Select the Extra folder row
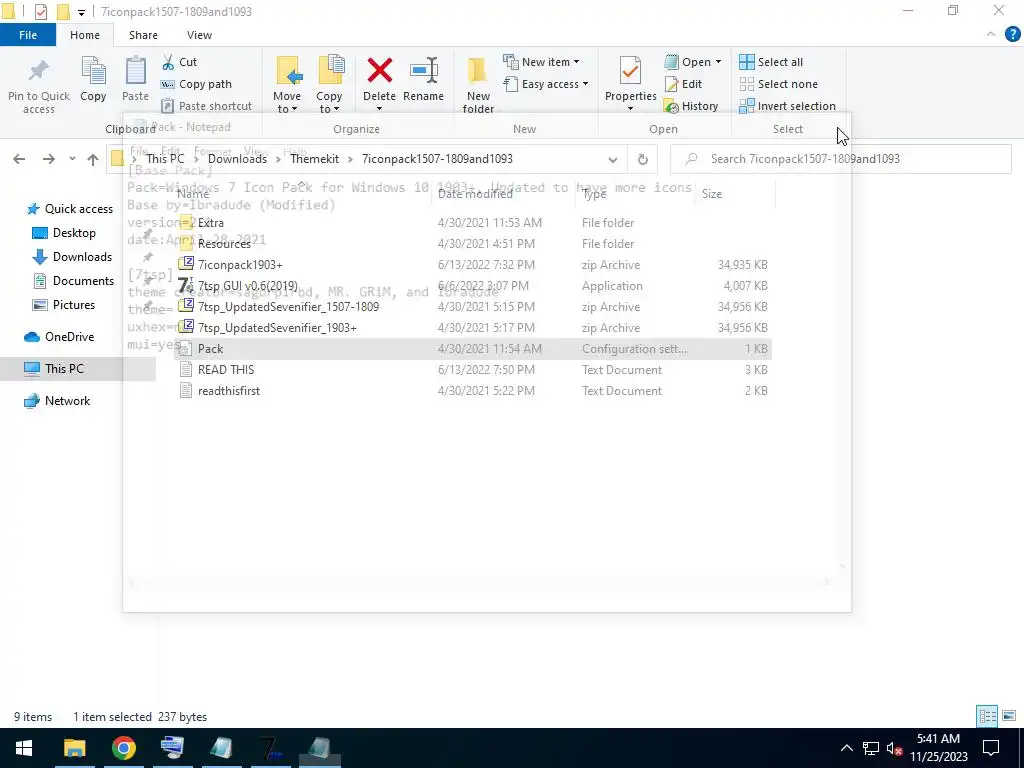 [473, 223]
